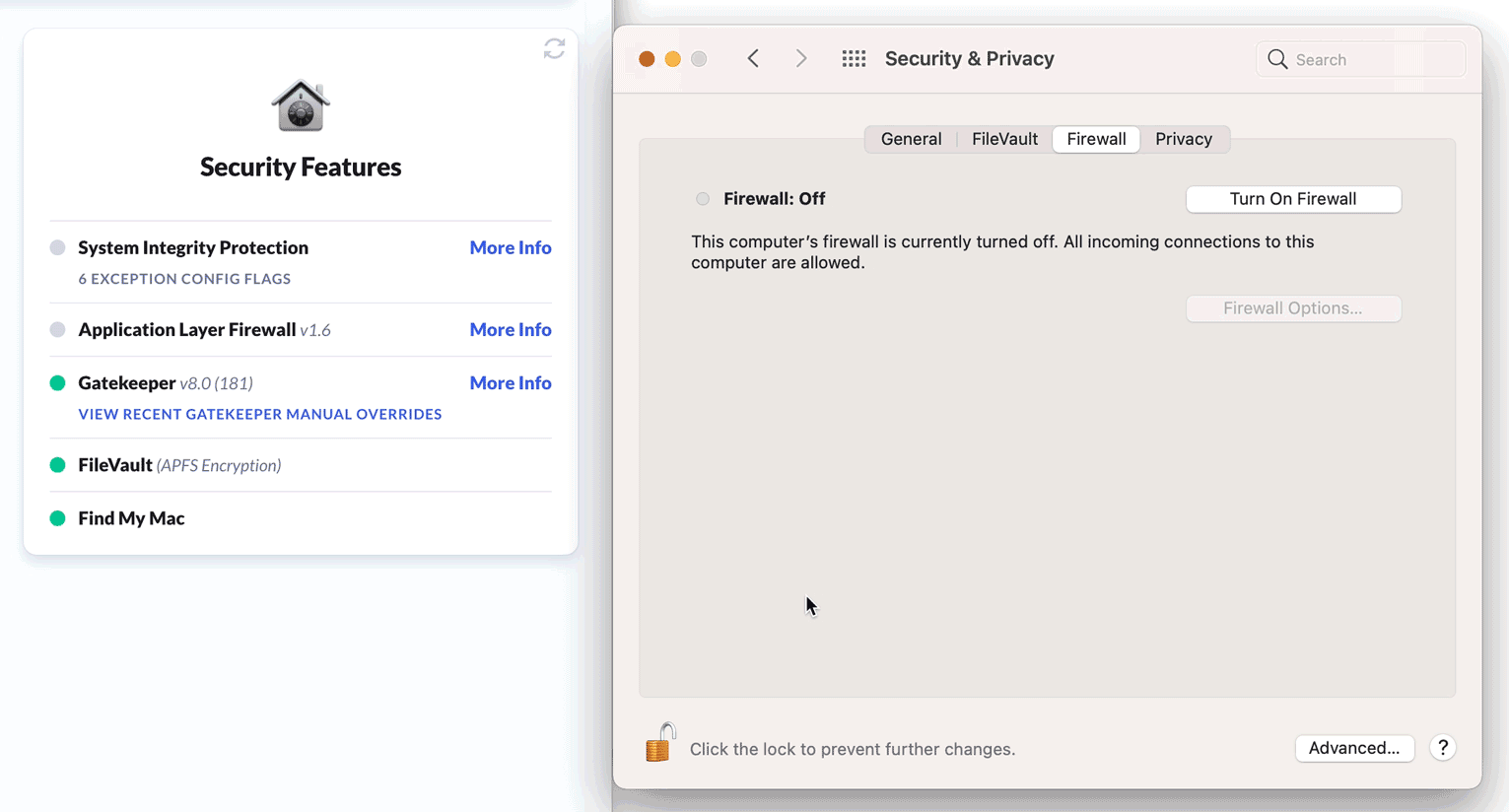Screen dimensions: 1509x812
Task: Click the refresh icon in Security Features panel
Action: (x=554, y=48)
